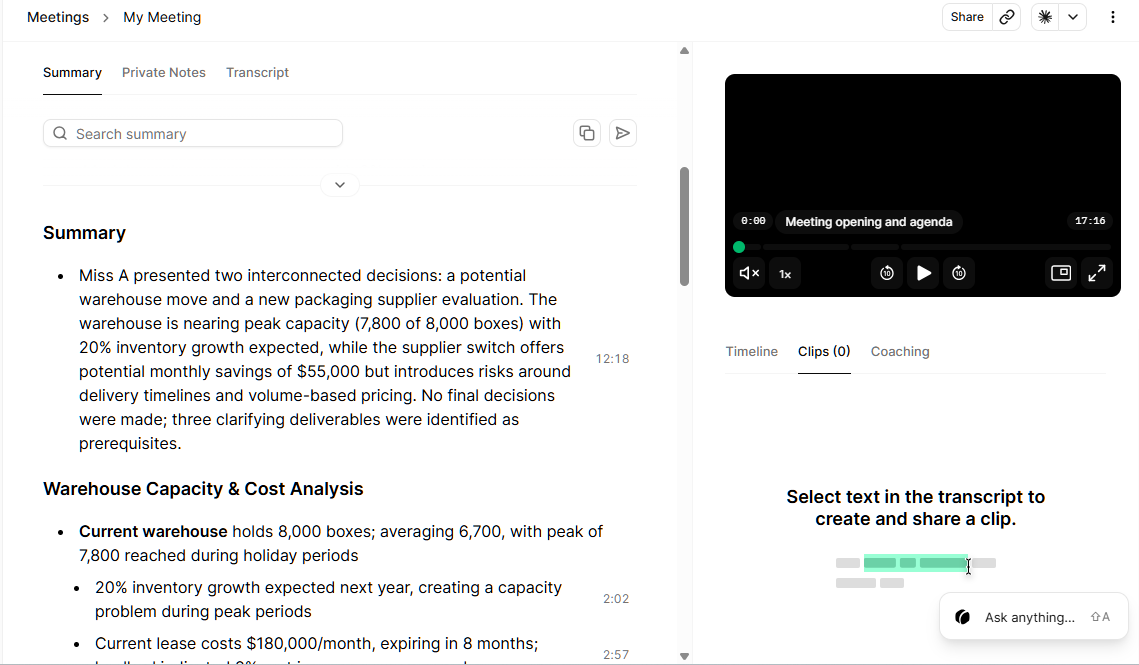Click the Ask anything chat box
Viewport: 1139px width, 665px height.
click(1033, 617)
